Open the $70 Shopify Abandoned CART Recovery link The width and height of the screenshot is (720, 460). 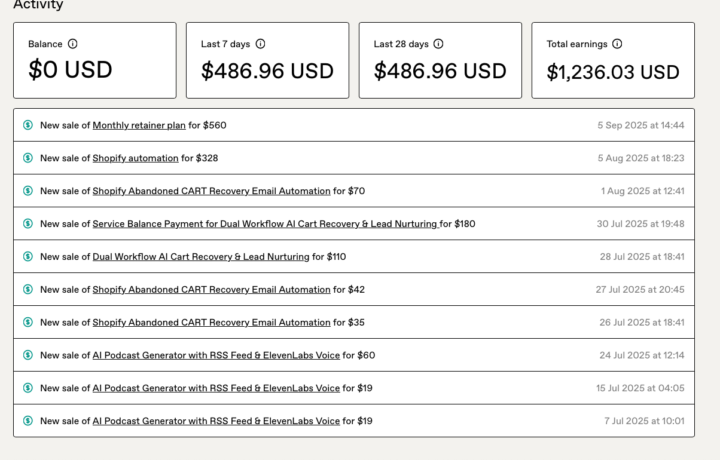coord(211,191)
